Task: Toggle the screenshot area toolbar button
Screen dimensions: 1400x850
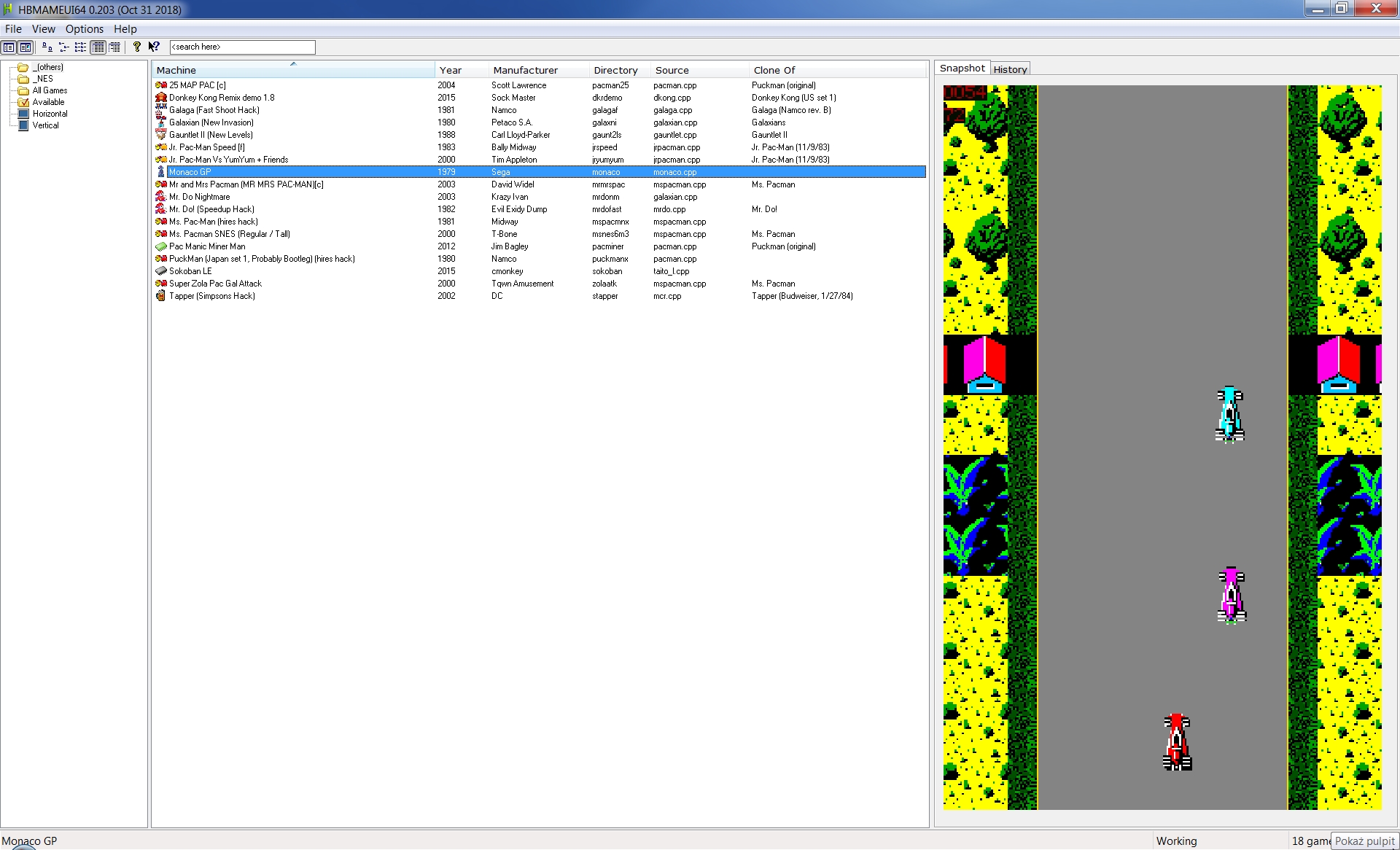Action: tap(26, 47)
